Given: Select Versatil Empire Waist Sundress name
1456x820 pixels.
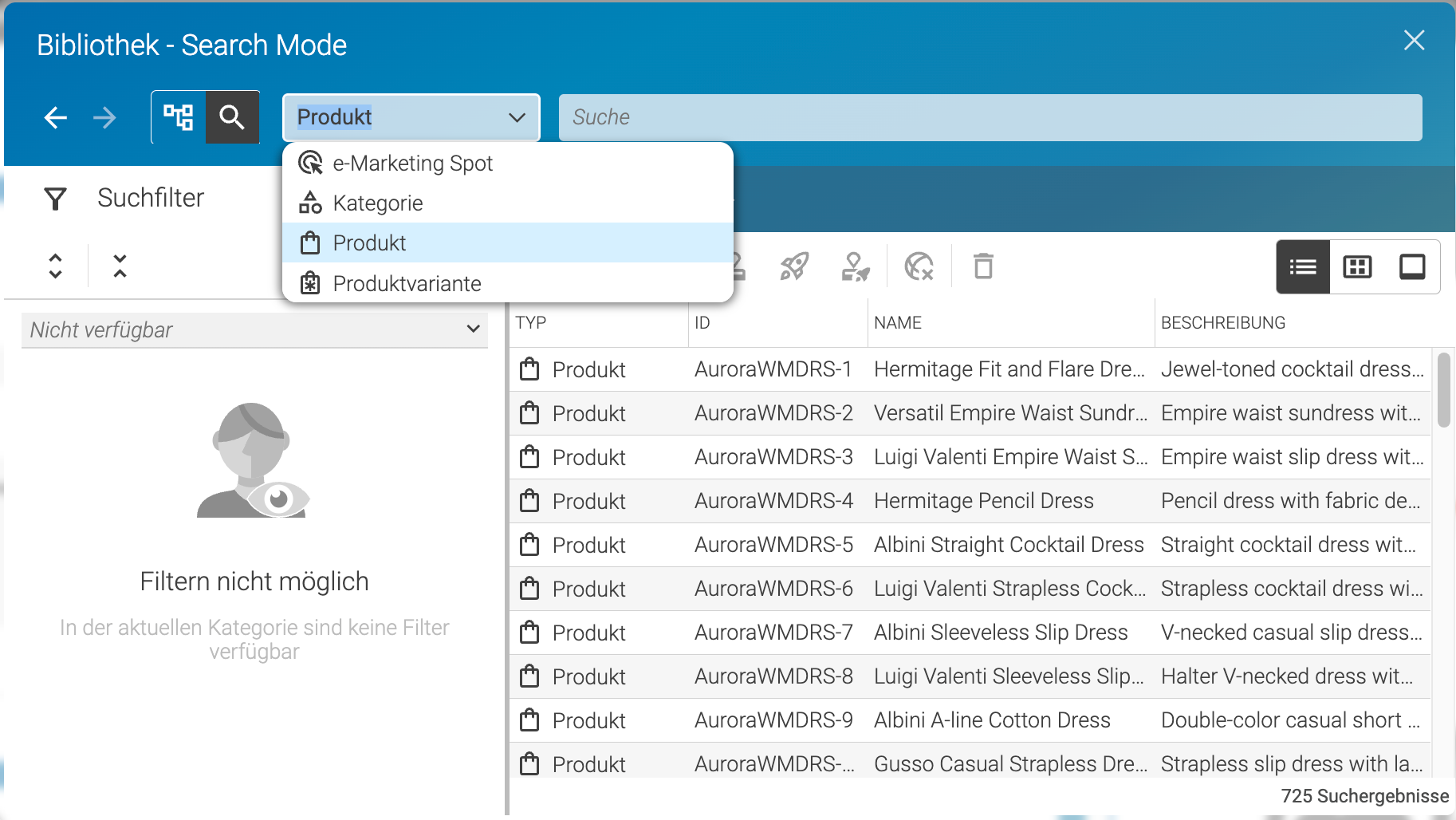Looking at the screenshot, I should pos(1010,412).
